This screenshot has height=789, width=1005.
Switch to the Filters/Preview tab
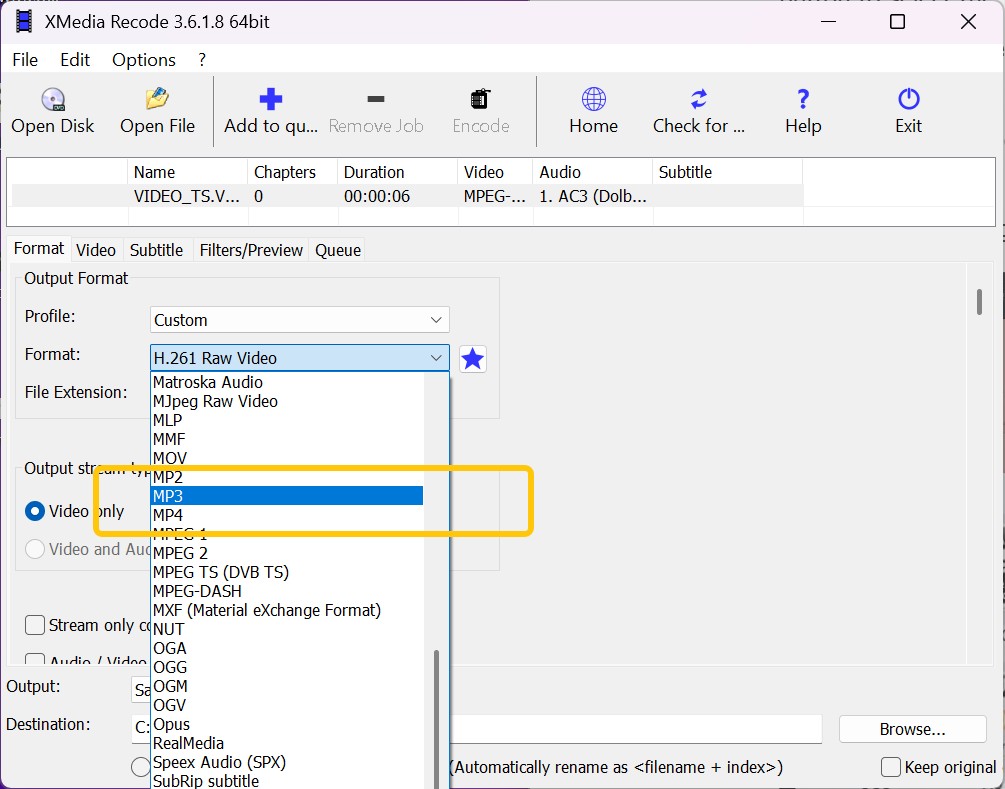click(250, 249)
